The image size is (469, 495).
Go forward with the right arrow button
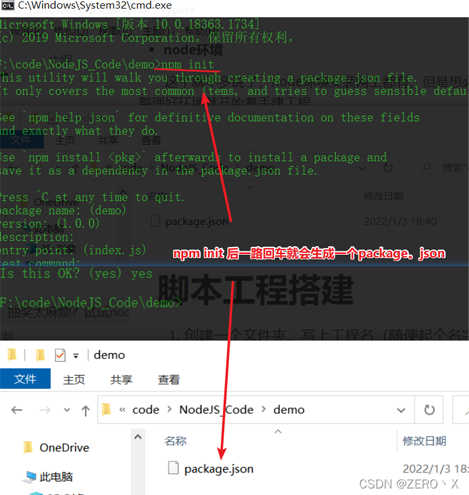pyautogui.click(x=45, y=410)
